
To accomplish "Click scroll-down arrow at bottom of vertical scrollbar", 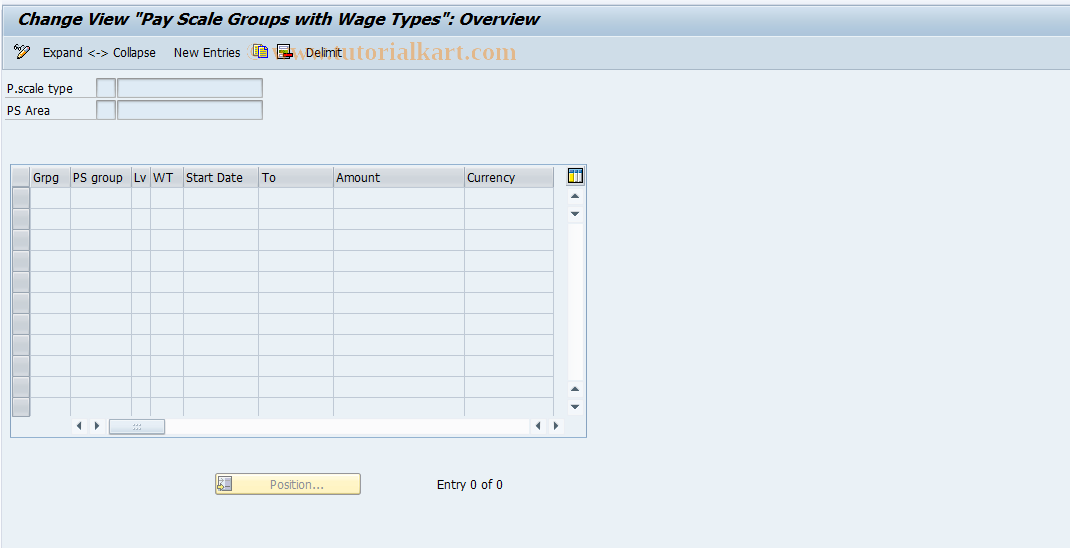I will click(x=575, y=407).
